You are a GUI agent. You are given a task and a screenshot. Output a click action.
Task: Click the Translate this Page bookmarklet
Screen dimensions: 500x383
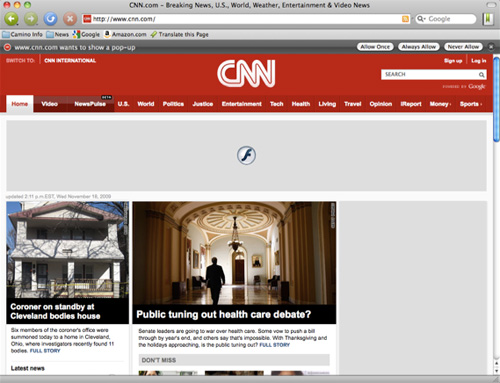[179, 34]
